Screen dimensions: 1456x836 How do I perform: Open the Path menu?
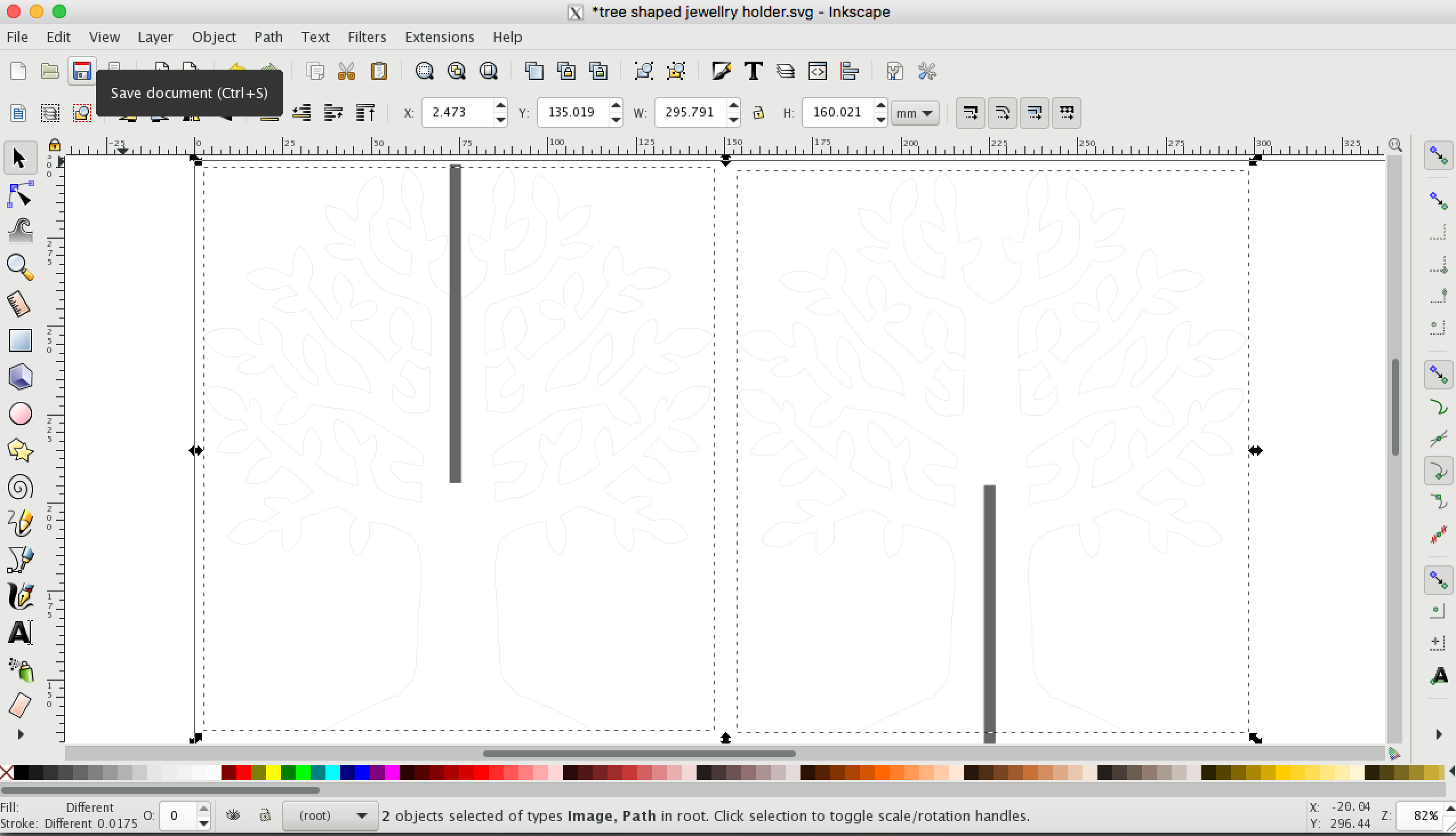268,37
